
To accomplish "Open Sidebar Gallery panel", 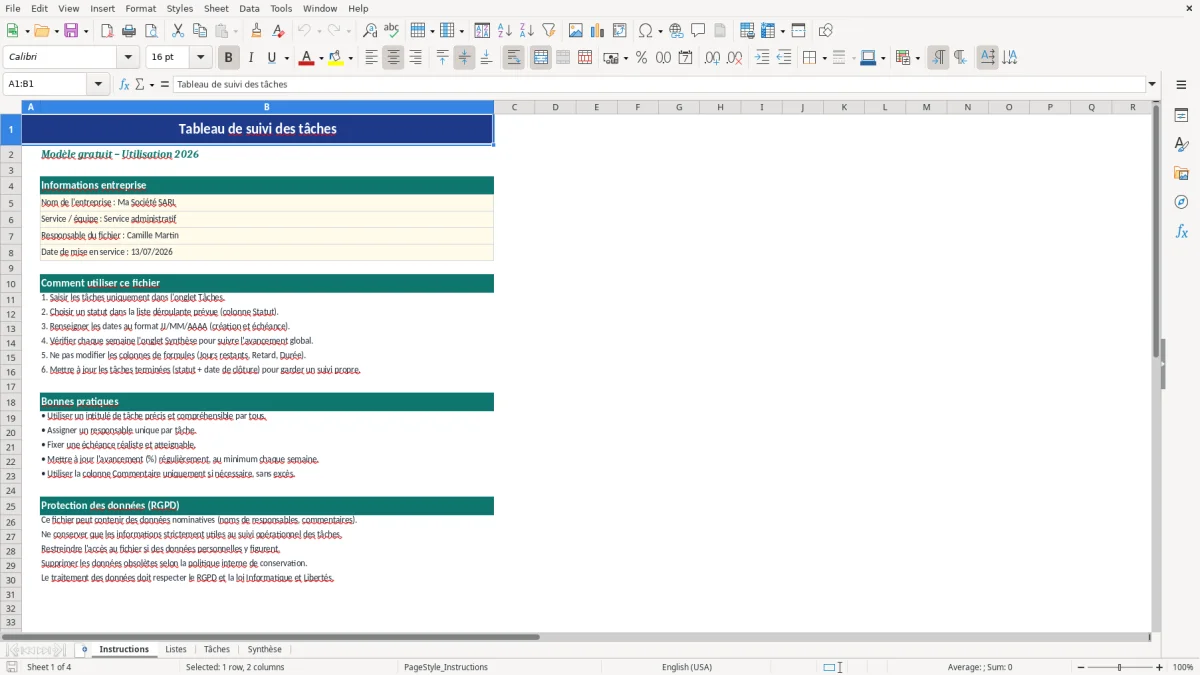I will 1182,174.
